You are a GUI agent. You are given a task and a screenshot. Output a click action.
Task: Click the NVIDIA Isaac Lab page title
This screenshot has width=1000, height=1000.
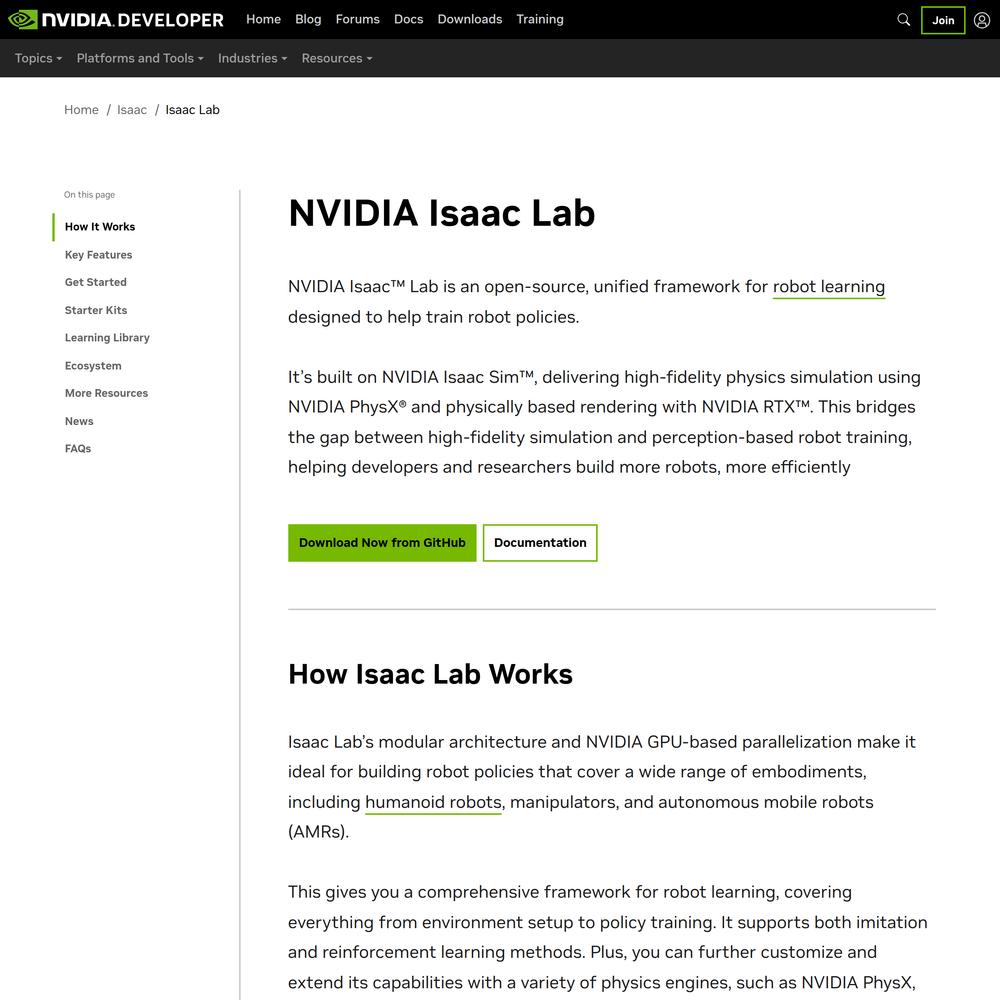[x=441, y=212]
